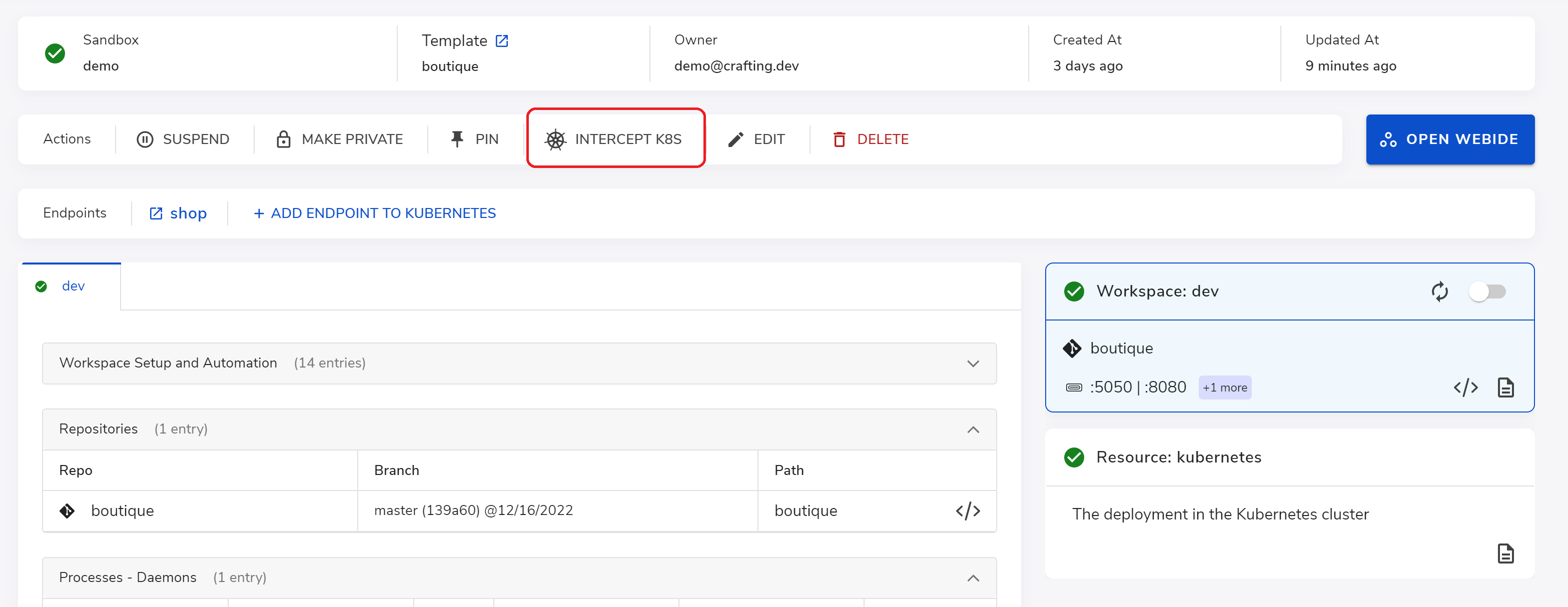
Task: Click the 'master (139a60) @12/16/2022' branch cell
Action: click(x=557, y=511)
